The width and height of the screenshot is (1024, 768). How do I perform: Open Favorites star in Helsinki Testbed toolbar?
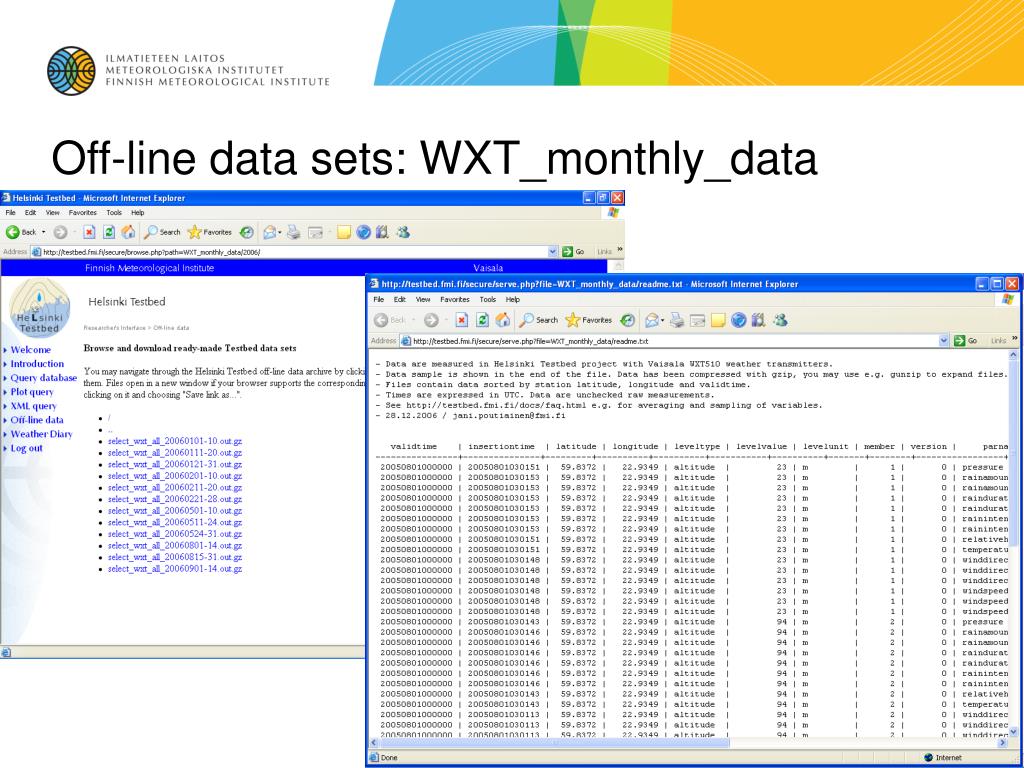coord(209,232)
